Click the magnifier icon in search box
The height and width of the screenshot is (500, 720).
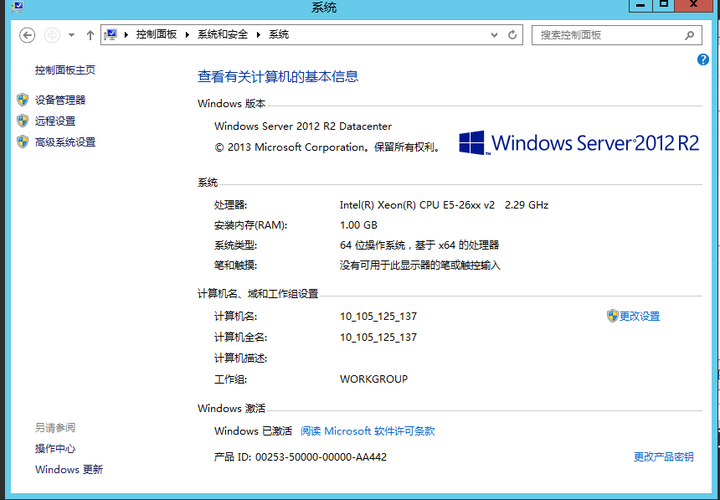(x=689, y=34)
